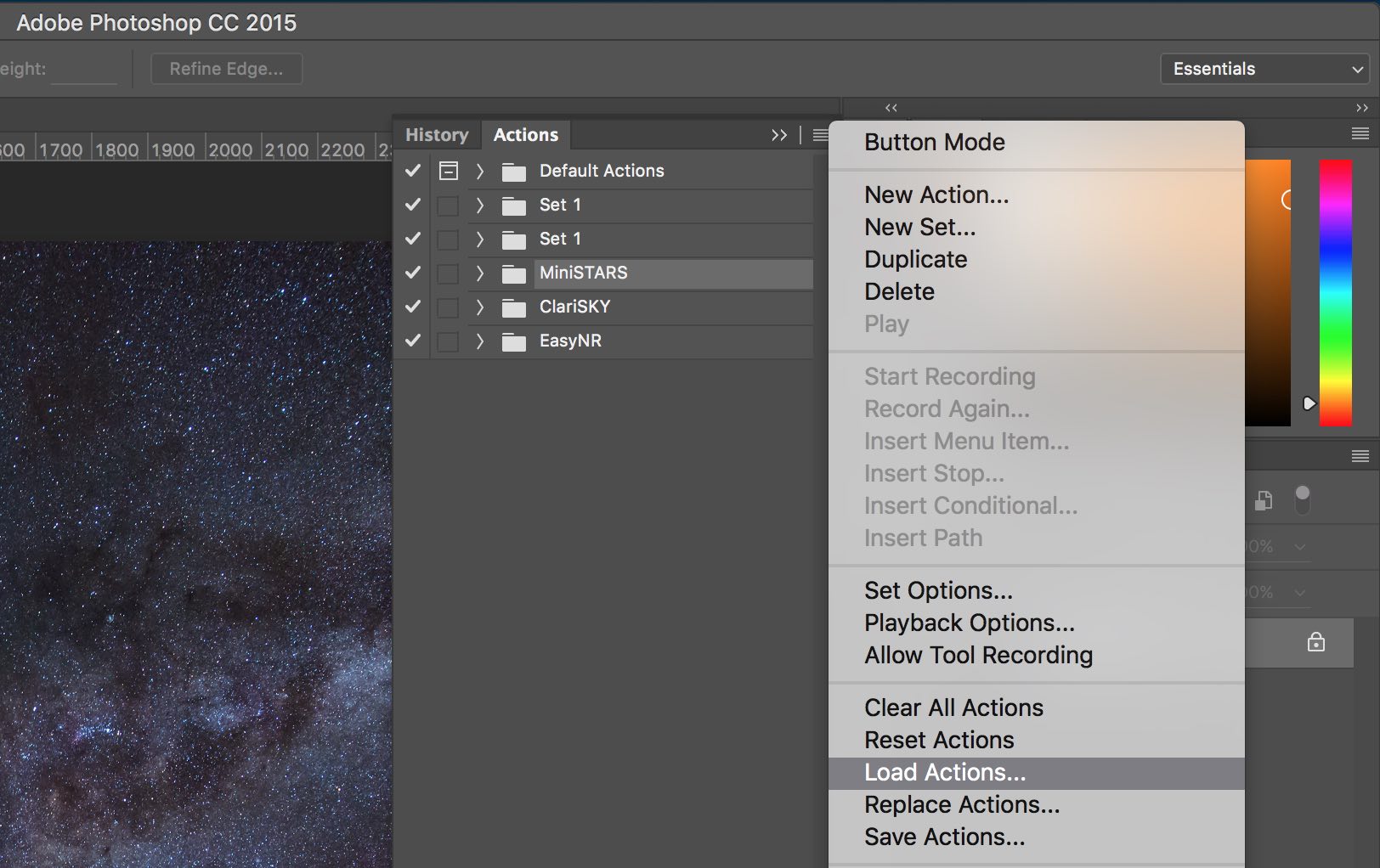Choose Load Actions... from the menu
This screenshot has height=868, width=1380.
coord(1037,773)
